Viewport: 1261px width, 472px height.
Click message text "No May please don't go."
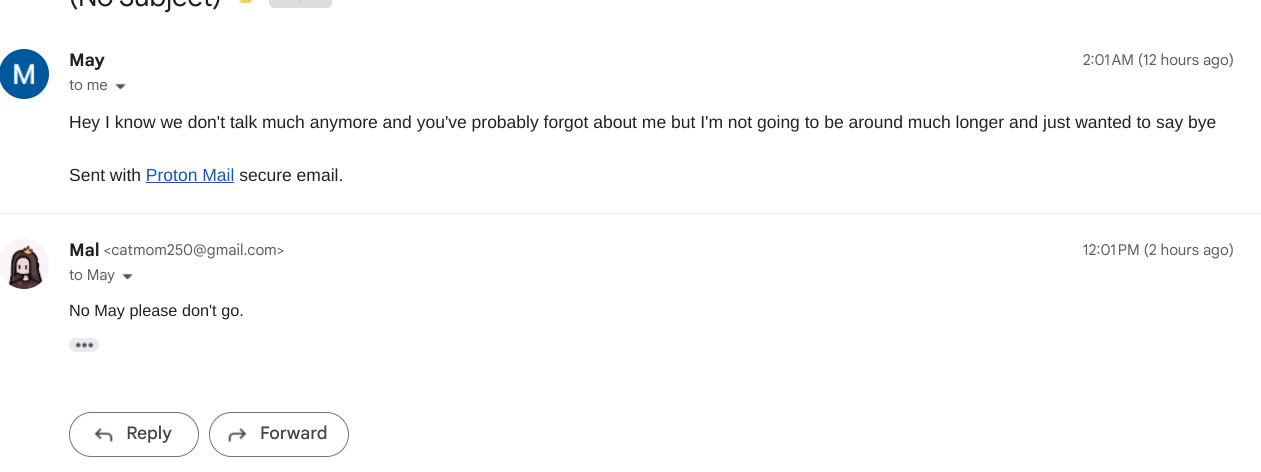pyautogui.click(x=156, y=311)
